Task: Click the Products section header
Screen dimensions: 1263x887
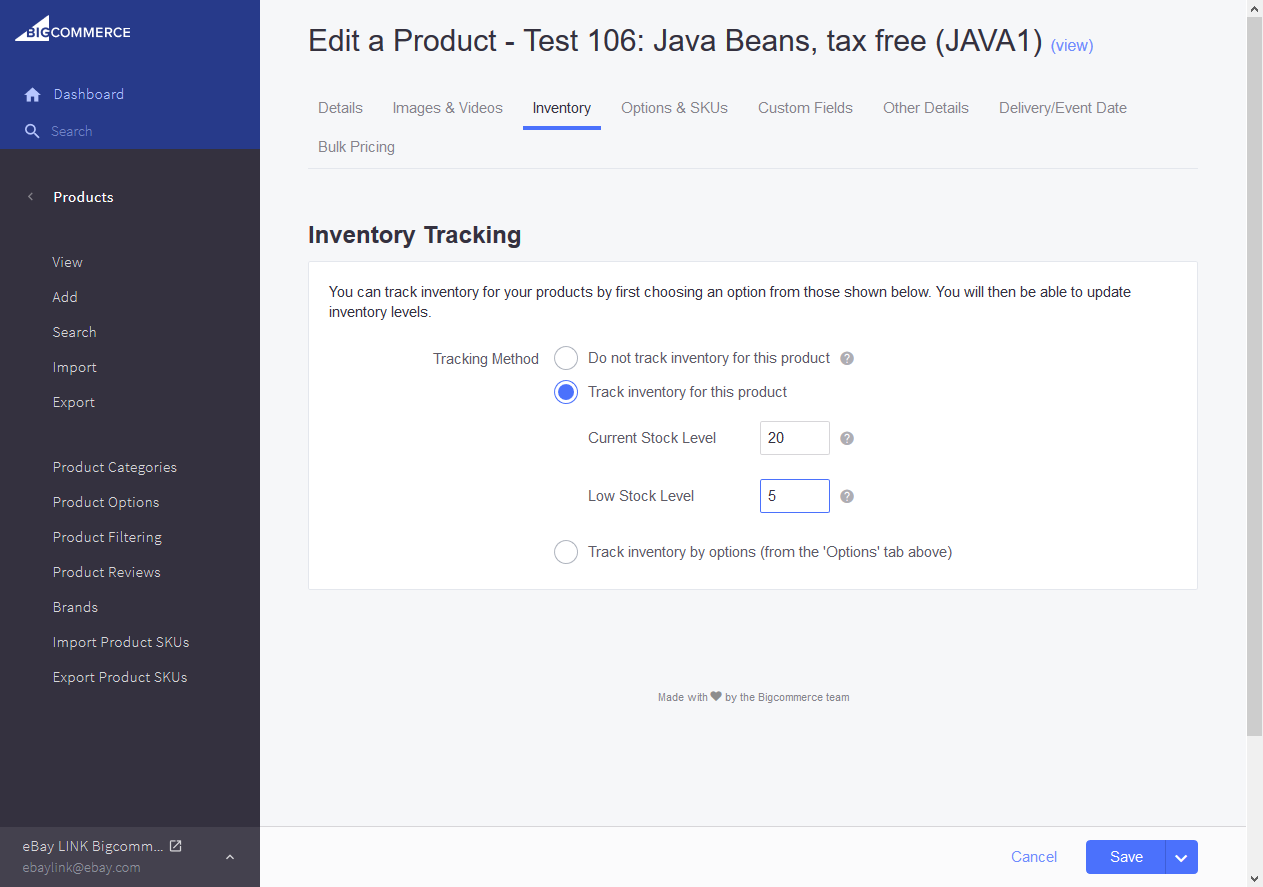Action: (83, 197)
